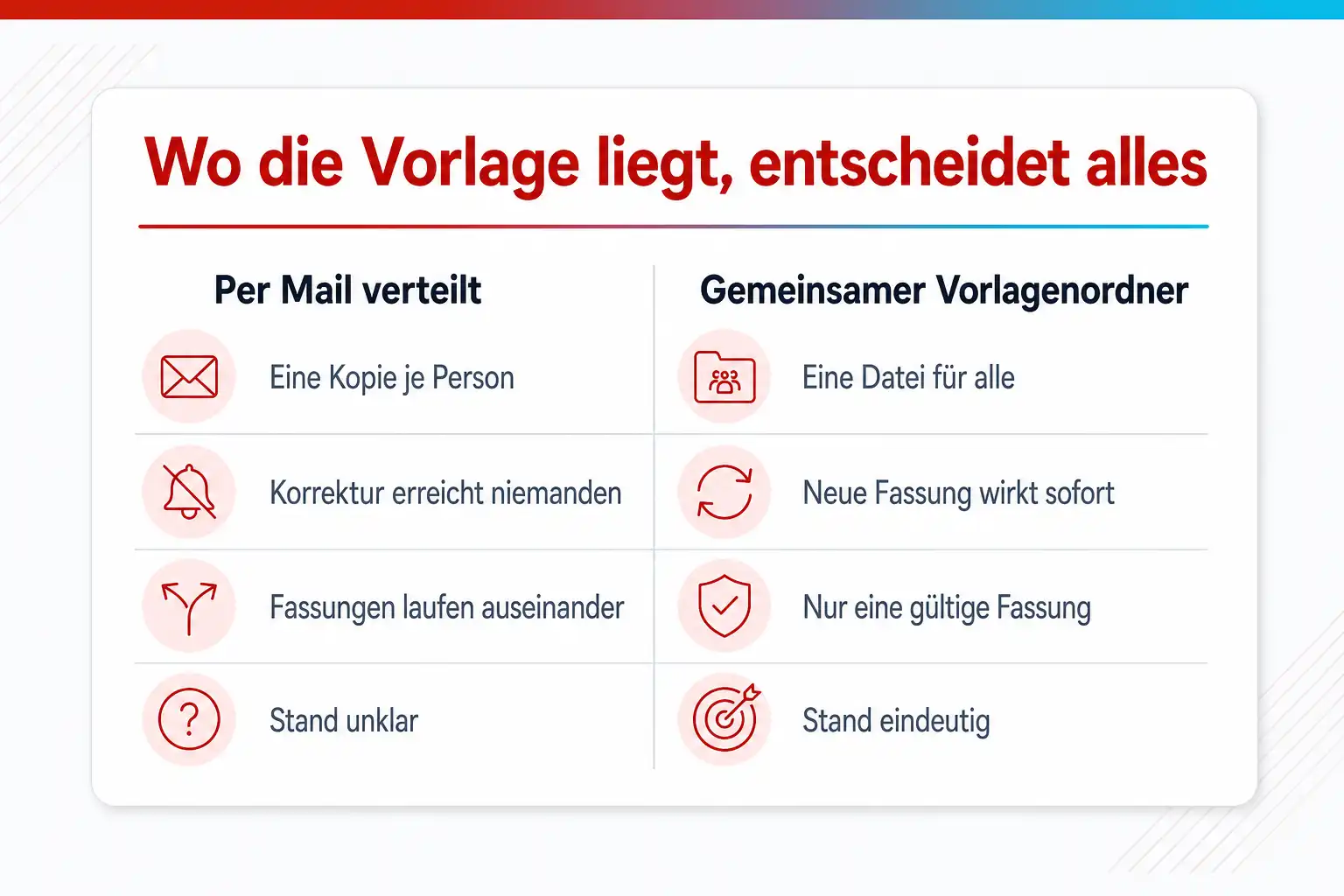Screen dimensions: 1344x896
Task: Click 'Nur eine gültige Fassung' text
Action: point(947,607)
